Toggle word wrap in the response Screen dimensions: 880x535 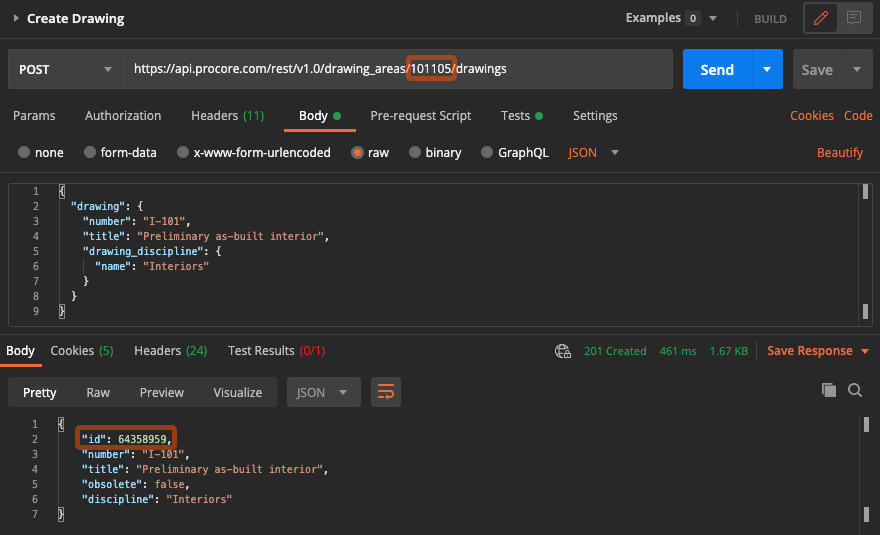click(386, 392)
